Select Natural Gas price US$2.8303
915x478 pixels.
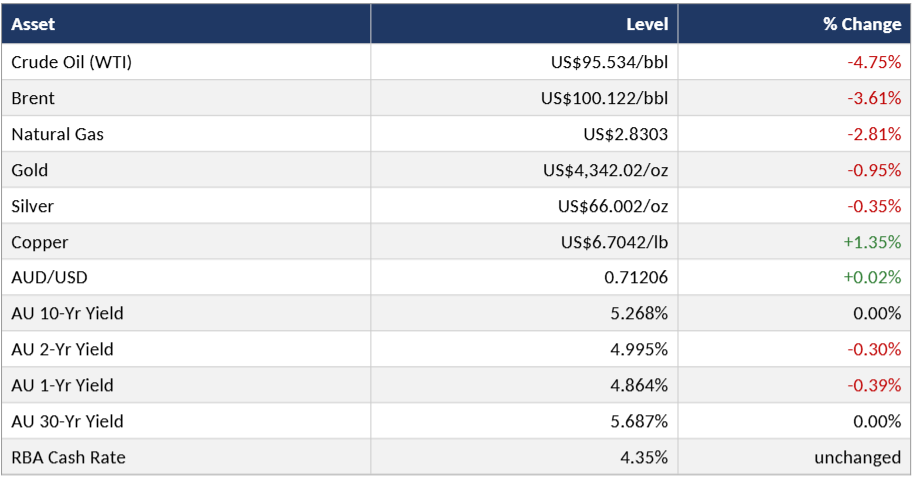[626, 134]
